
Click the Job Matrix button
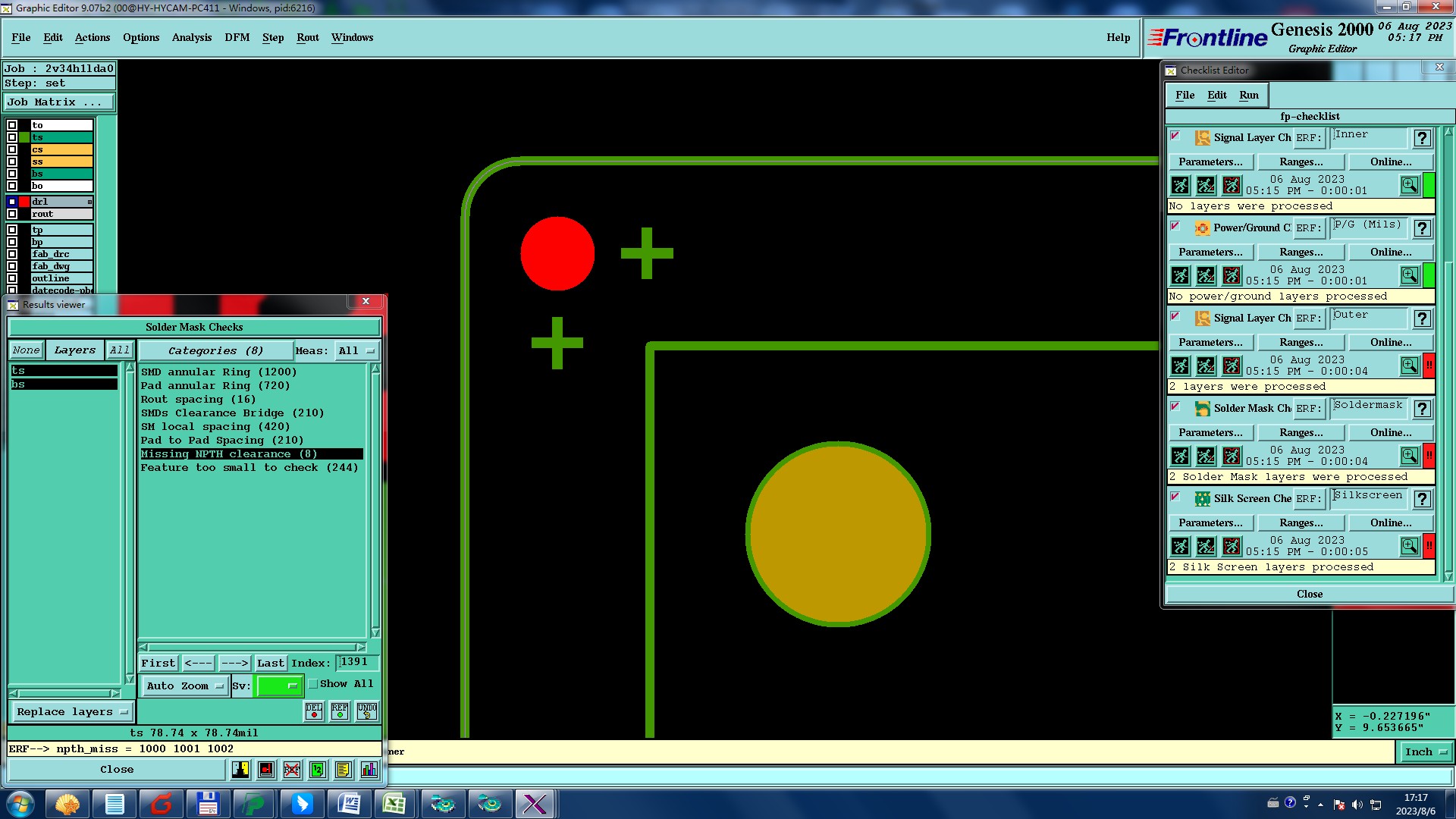point(59,102)
